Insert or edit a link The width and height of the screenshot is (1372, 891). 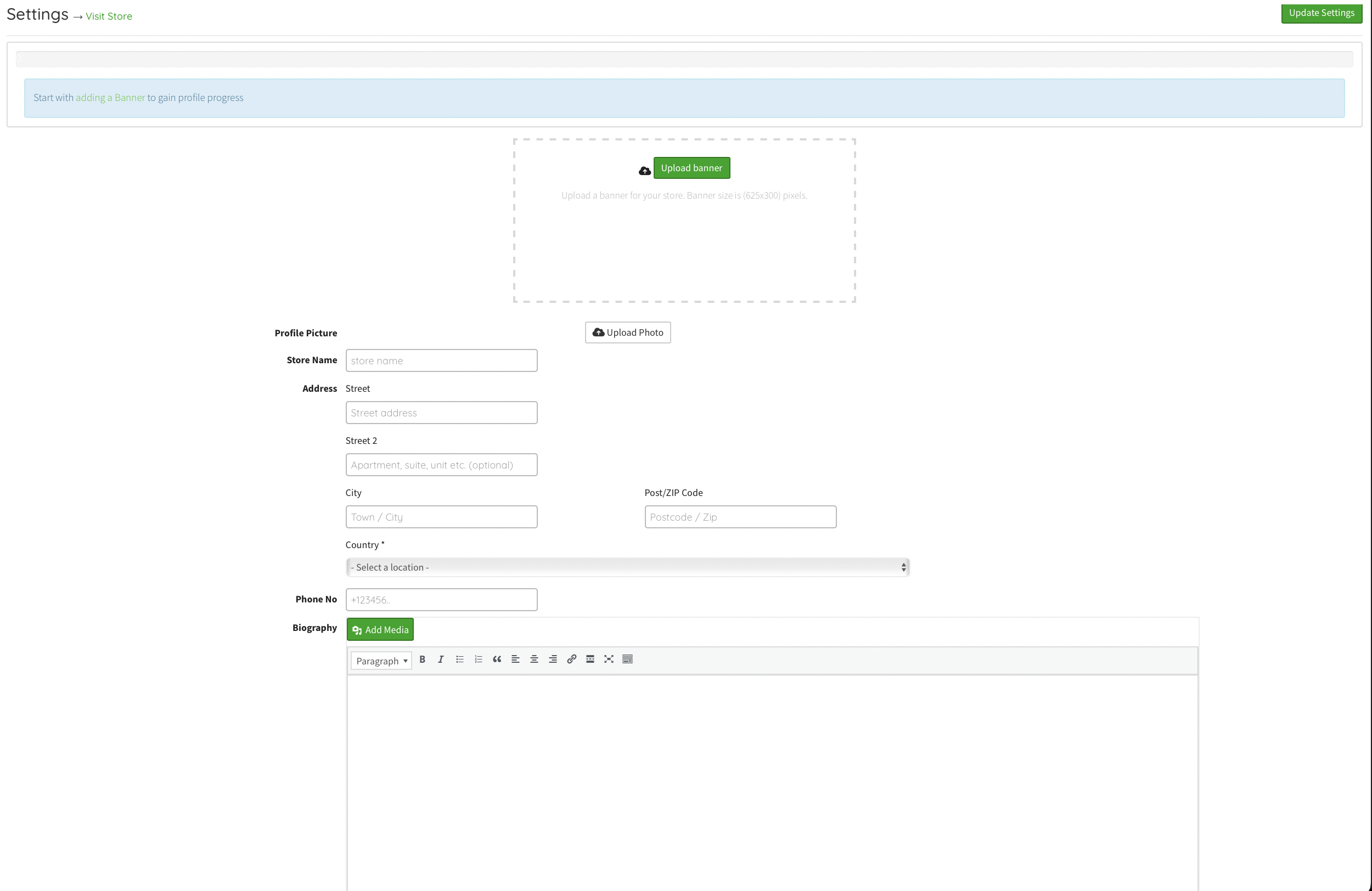[x=571, y=659]
